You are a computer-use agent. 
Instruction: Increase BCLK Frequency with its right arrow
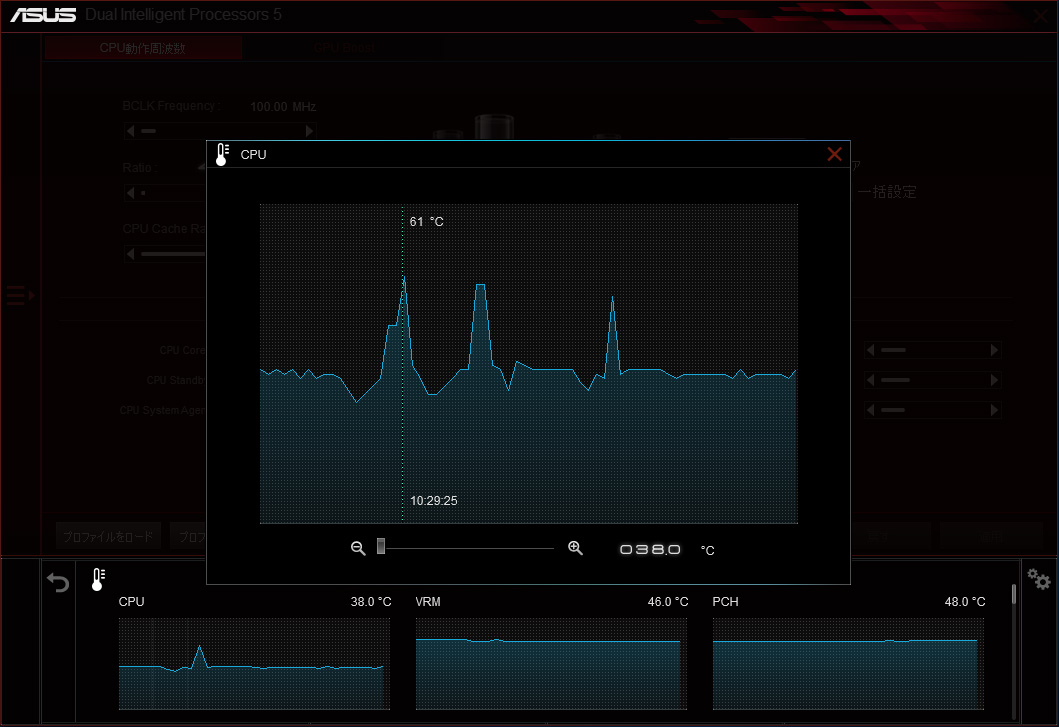309,131
